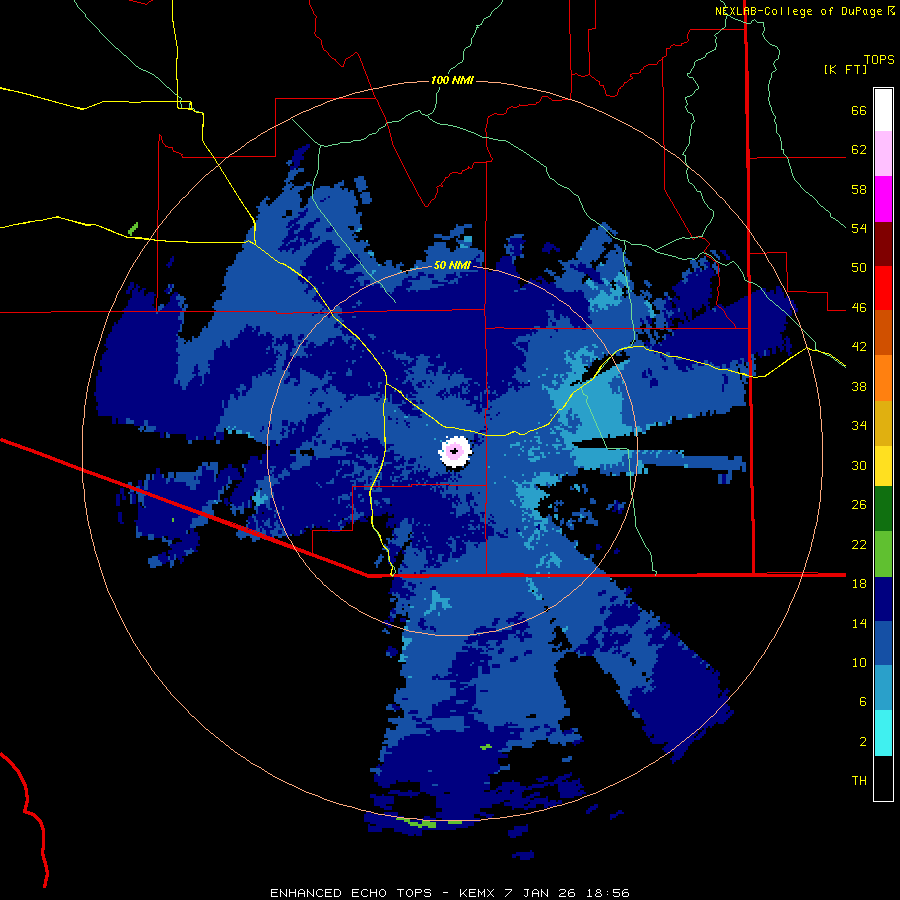
Task: Select the gold legend swatch
Action: [x=883, y=423]
